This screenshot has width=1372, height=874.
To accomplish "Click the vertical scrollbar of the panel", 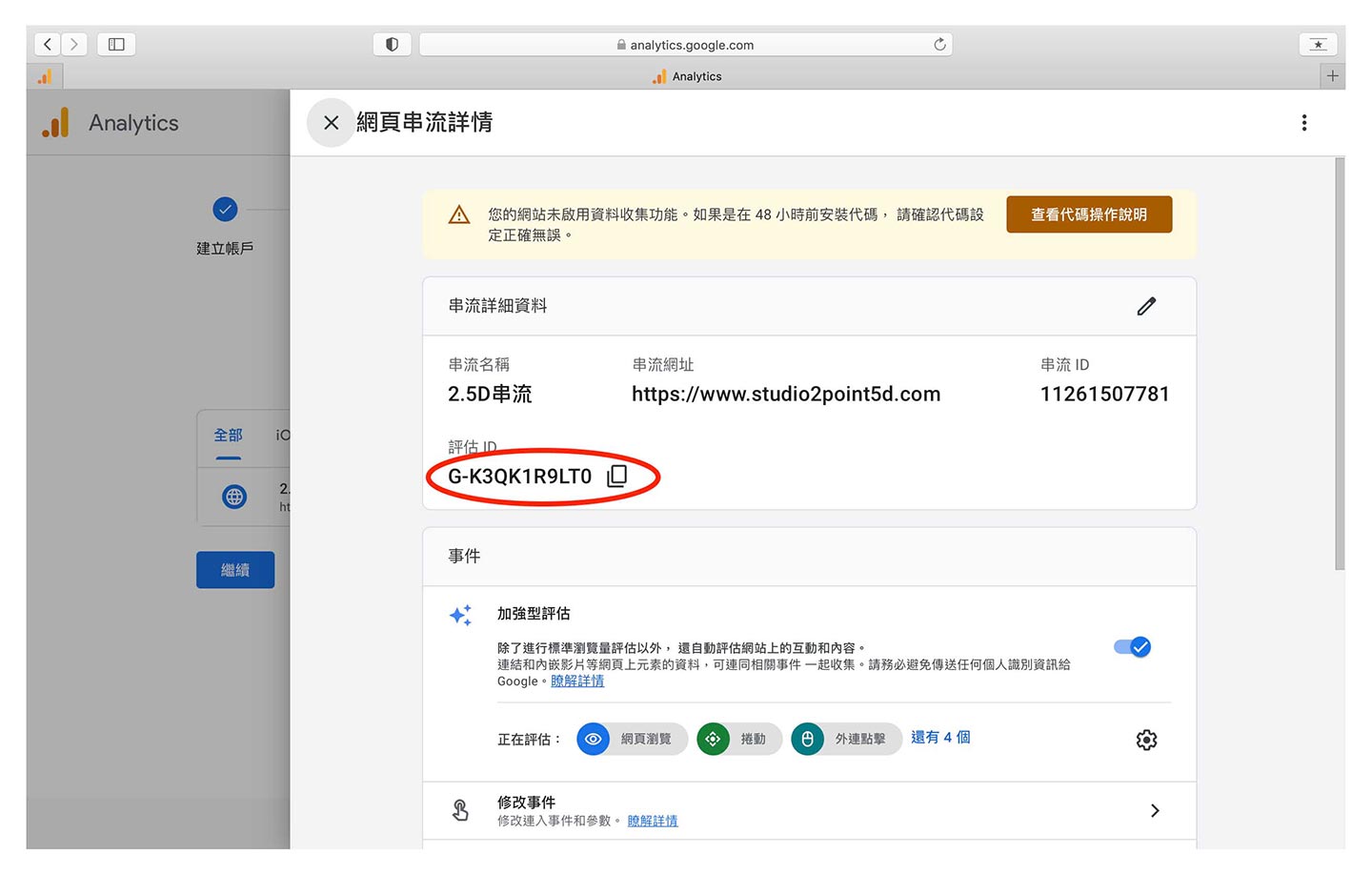I will click(1340, 362).
